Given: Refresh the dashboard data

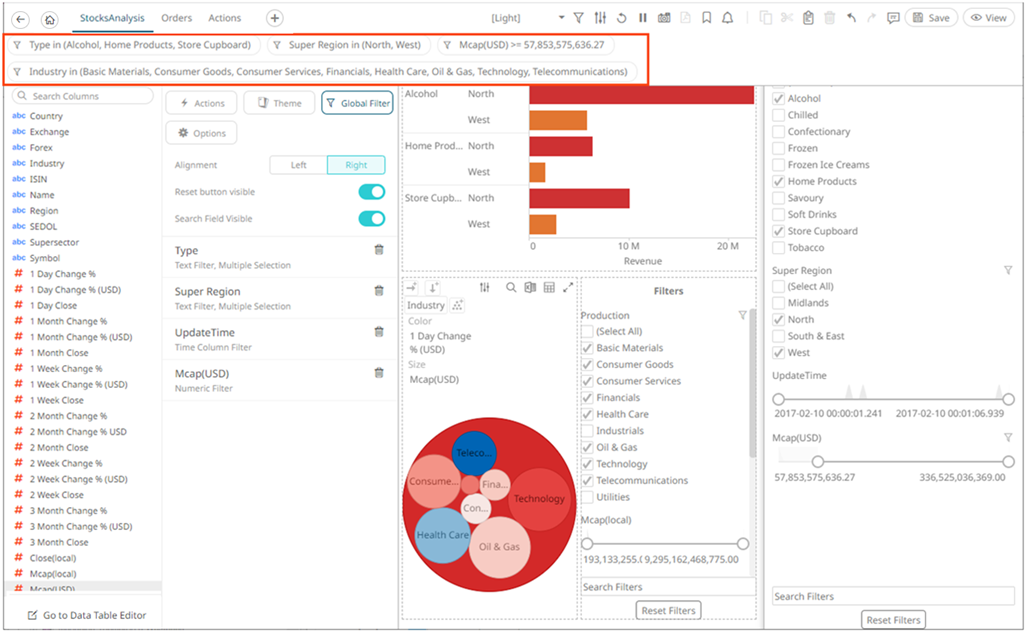Looking at the screenshot, I should pos(622,17).
